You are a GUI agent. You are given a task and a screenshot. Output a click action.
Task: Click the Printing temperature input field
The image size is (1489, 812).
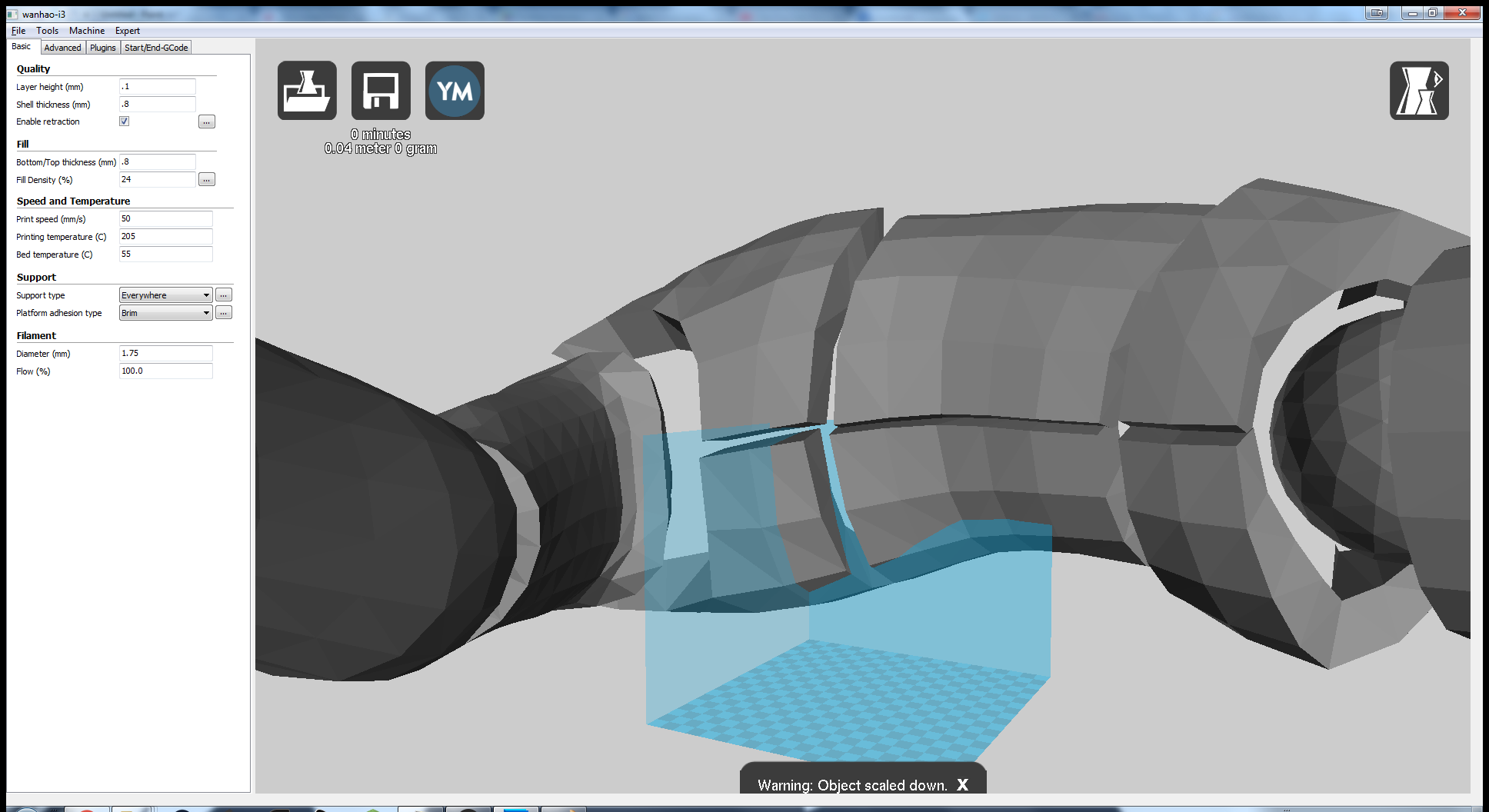click(x=165, y=236)
